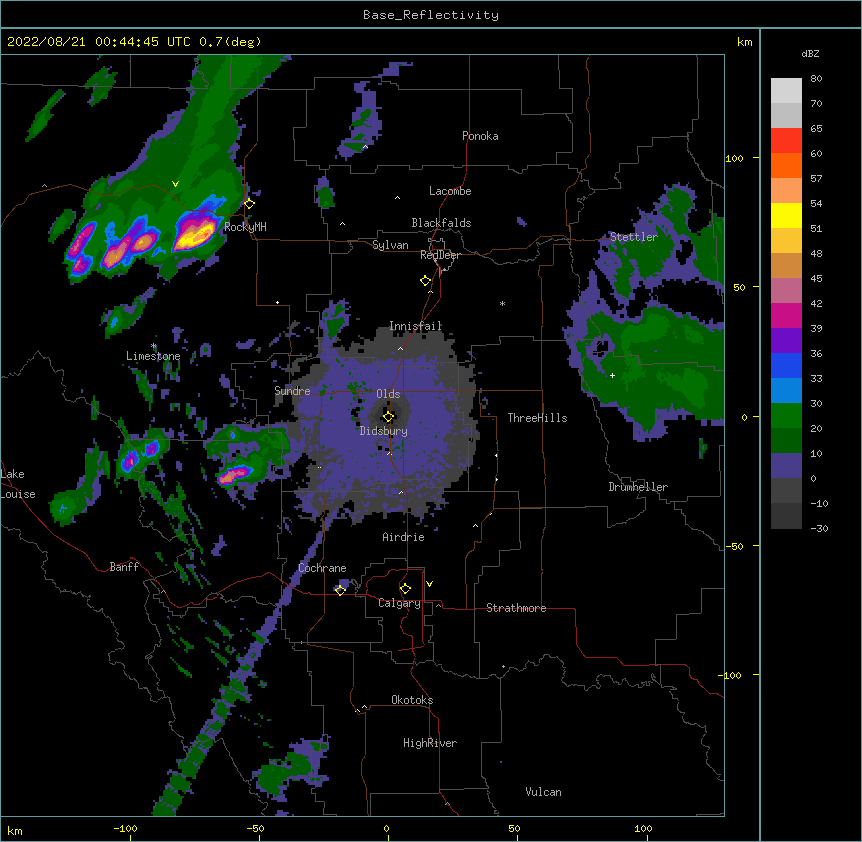
Task: Click the Sundre town label
Action: click(292, 391)
